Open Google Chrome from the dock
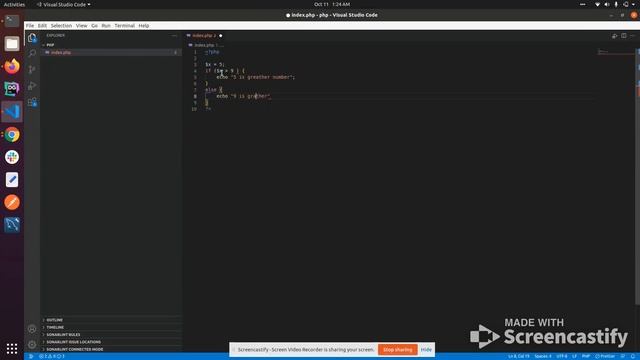The image size is (640, 360). point(12,135)
